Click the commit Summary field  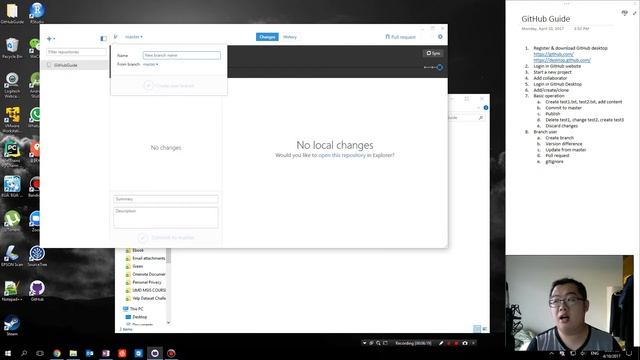pyautogui.click(x=166, y=199)
